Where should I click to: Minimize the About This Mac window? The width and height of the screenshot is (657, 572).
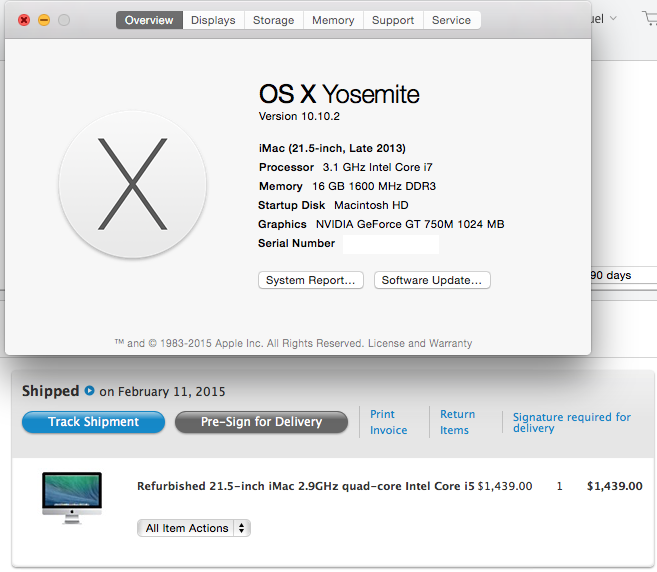(44, 20)
